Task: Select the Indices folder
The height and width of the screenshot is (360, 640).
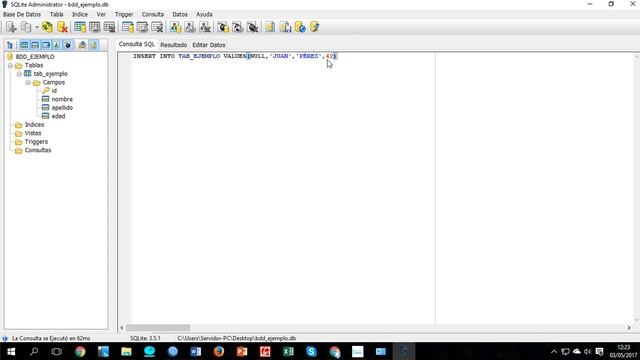Action: [x=34, y=125]
